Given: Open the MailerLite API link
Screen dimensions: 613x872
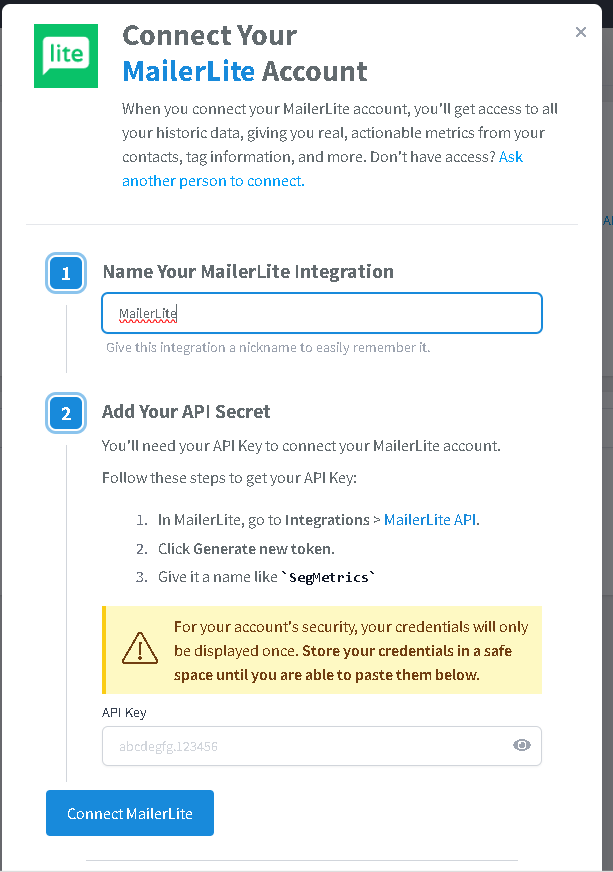Looking at the screenshot, I should coord(430,519).
